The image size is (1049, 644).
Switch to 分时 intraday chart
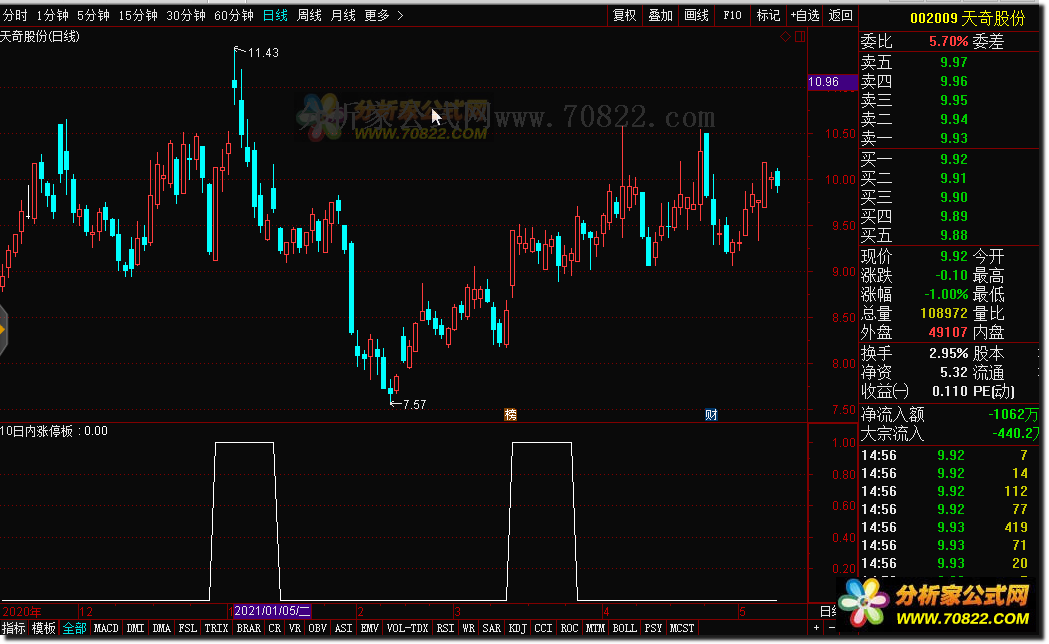(14, 15)
